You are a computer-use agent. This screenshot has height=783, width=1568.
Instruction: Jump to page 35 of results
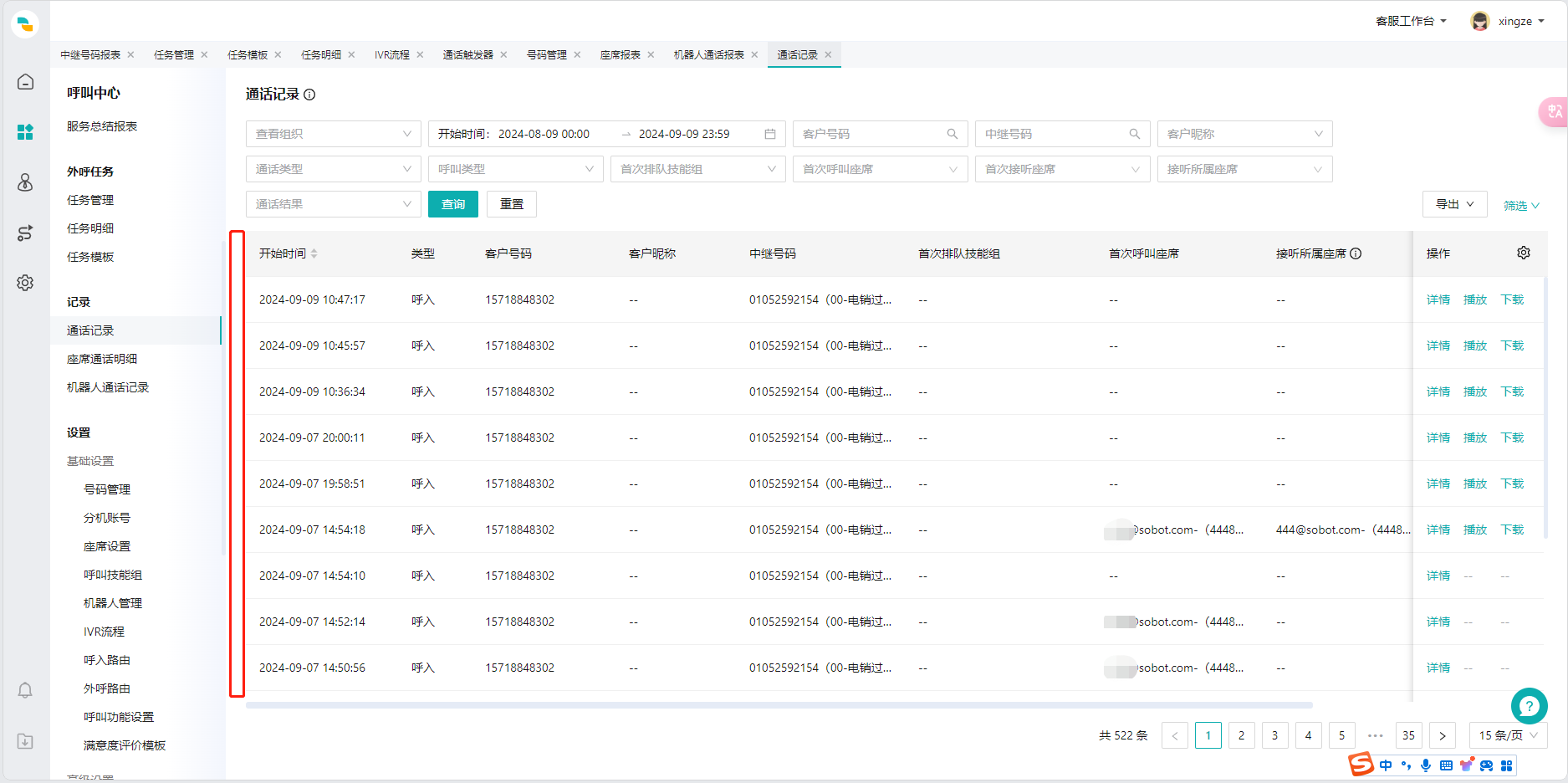pyautogui.click(x=1409, y=735)
